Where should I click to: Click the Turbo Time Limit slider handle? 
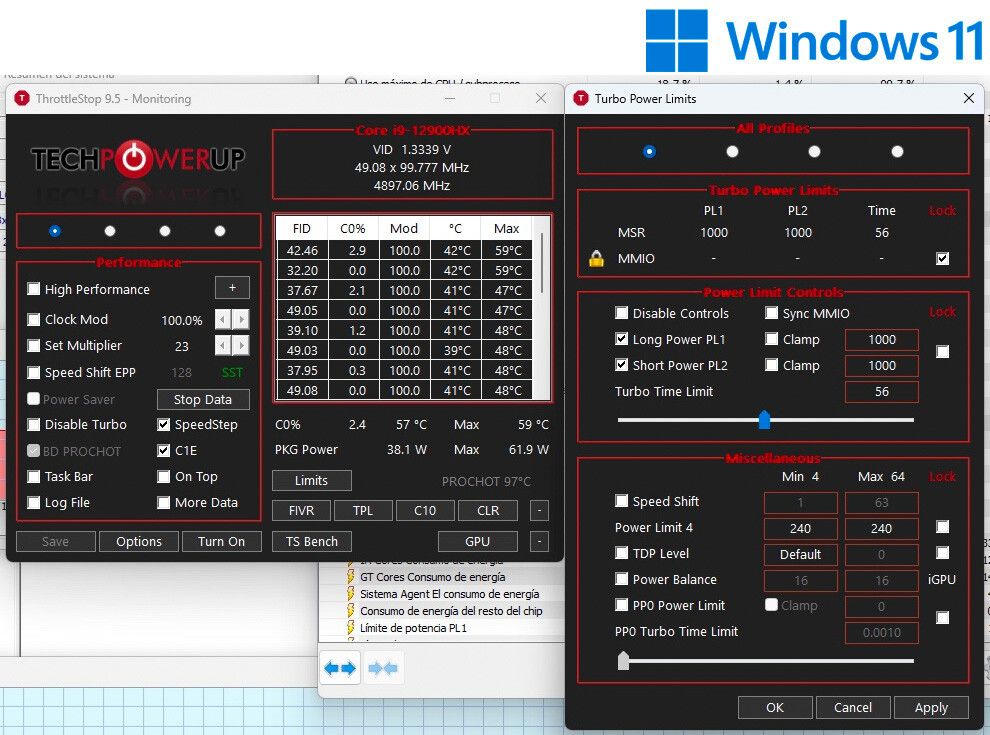point(765,419)
